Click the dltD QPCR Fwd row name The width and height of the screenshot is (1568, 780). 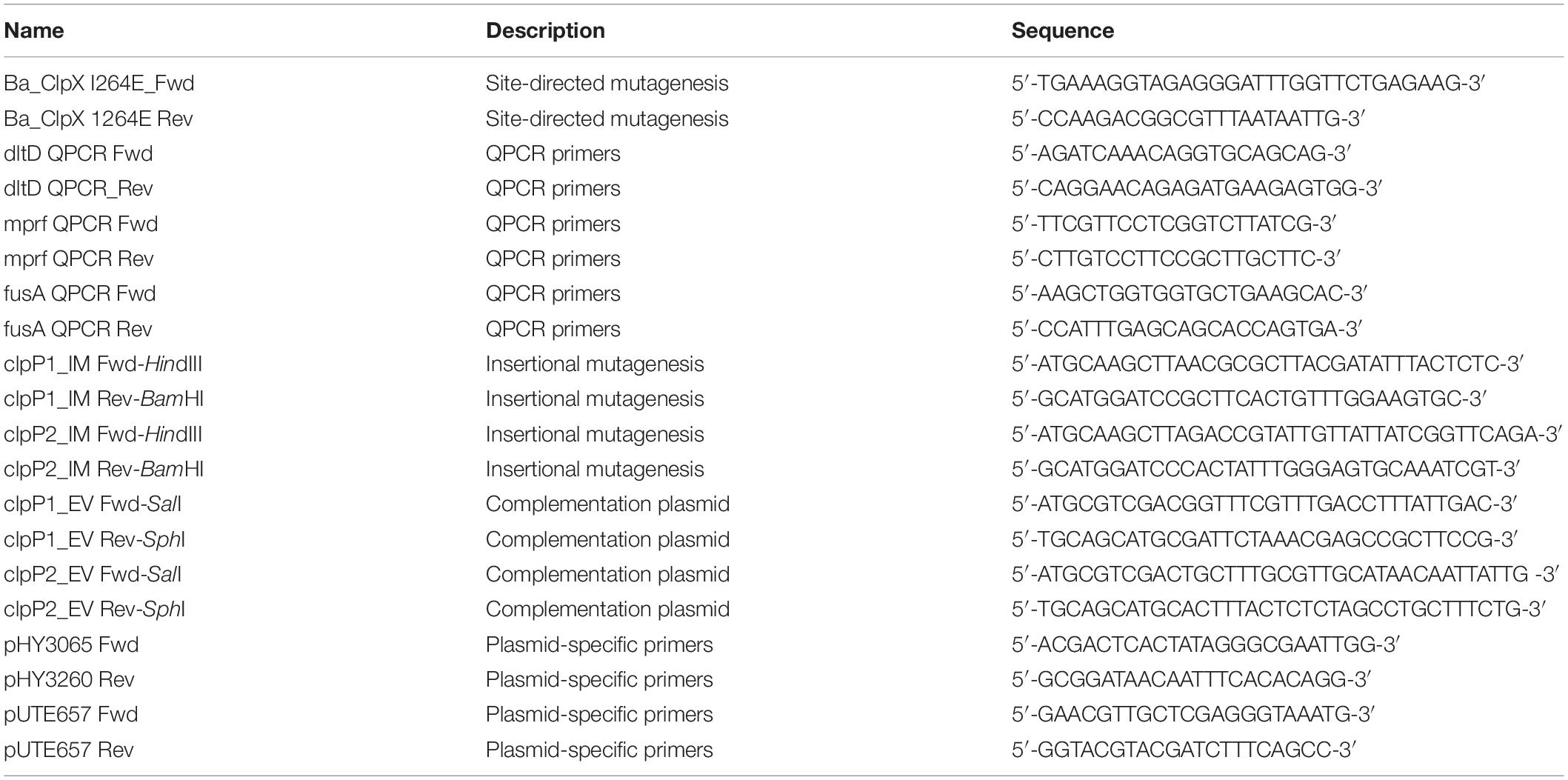click(x=79, y=153)
